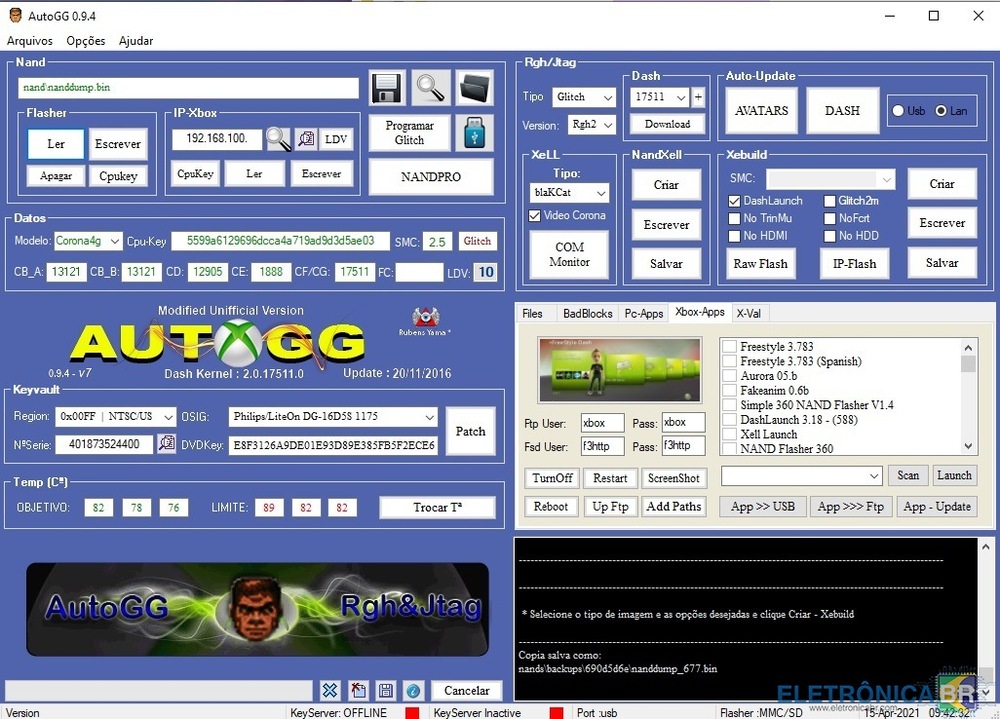This screenshot has width=1000, height=719.
Task: Open the OSIG Philips/LiteOn drive dropdown
Action: [430, 417]
